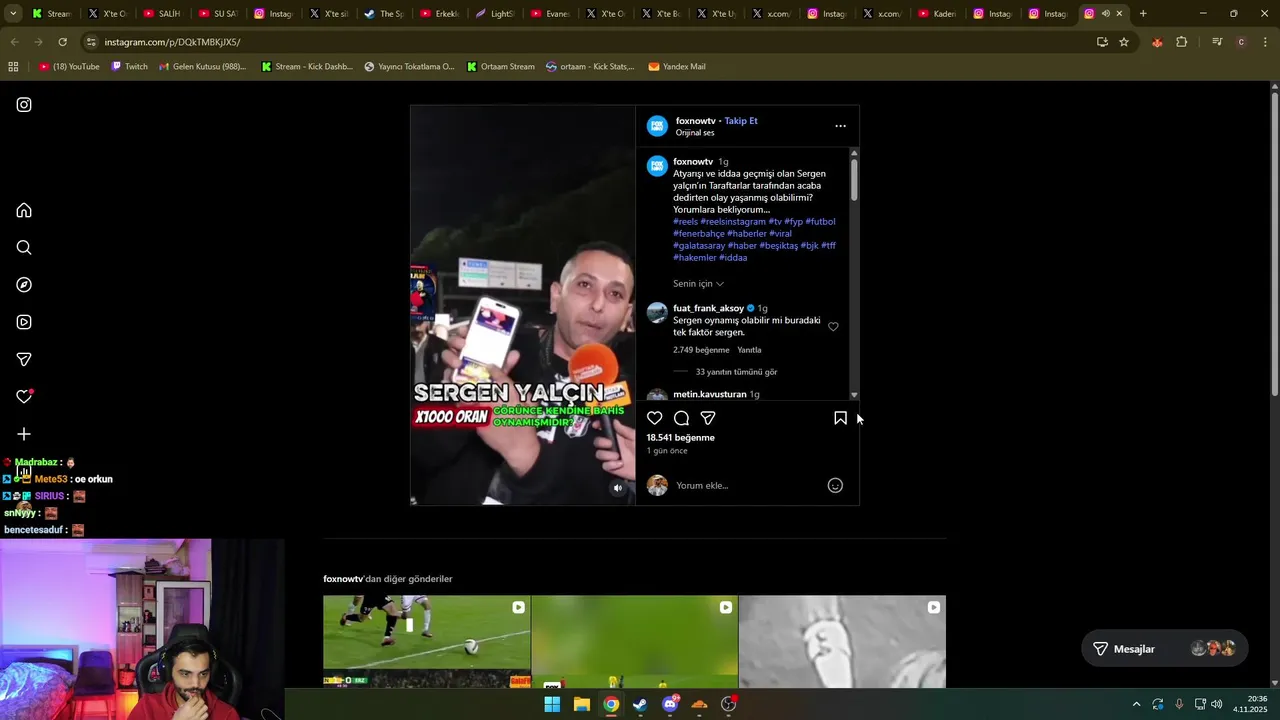This screenshot has width=1280, height=720.
Task: Open 'Gelen Kutusu' Gmail bookmark
Action: coord(203,67)
